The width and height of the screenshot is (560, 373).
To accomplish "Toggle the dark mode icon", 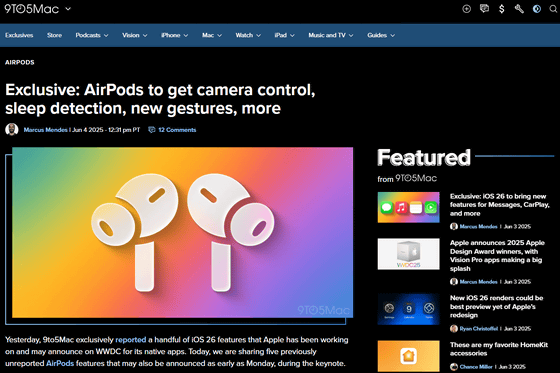I will [x=536, y=9].
